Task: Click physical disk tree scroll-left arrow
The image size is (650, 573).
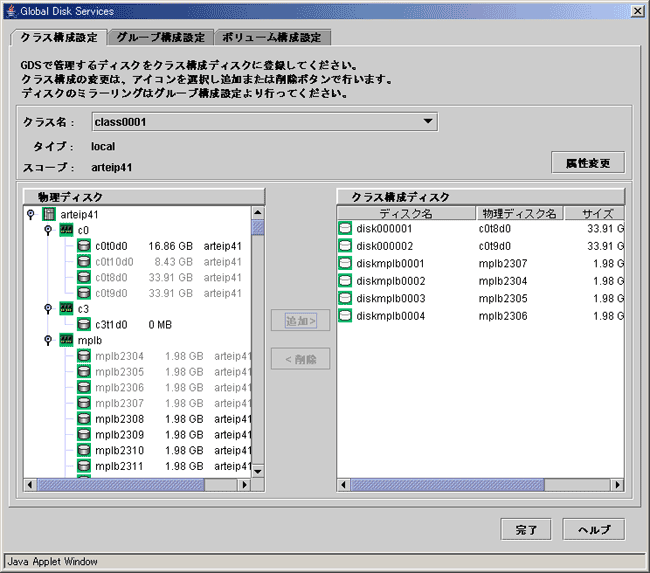Action: [30, 485]
